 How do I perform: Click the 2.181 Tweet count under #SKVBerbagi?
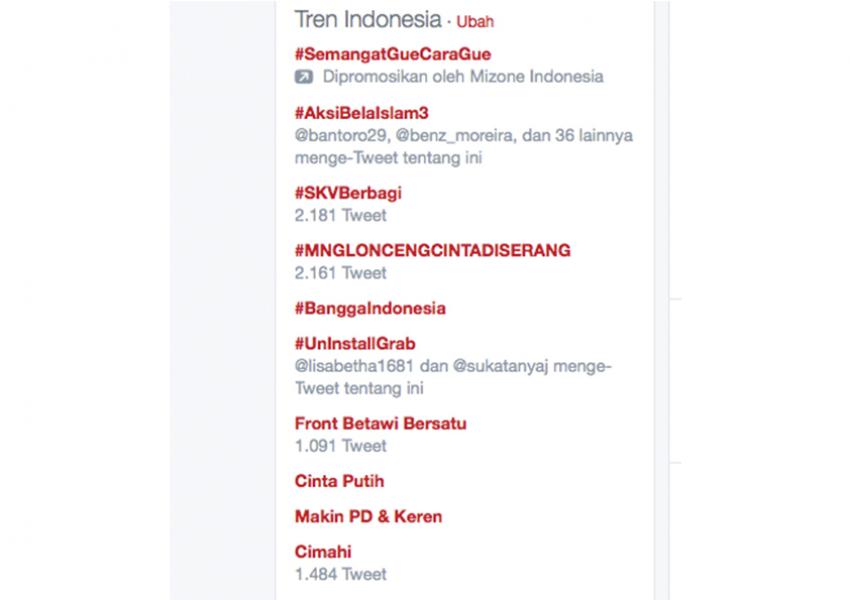[340, 216]
